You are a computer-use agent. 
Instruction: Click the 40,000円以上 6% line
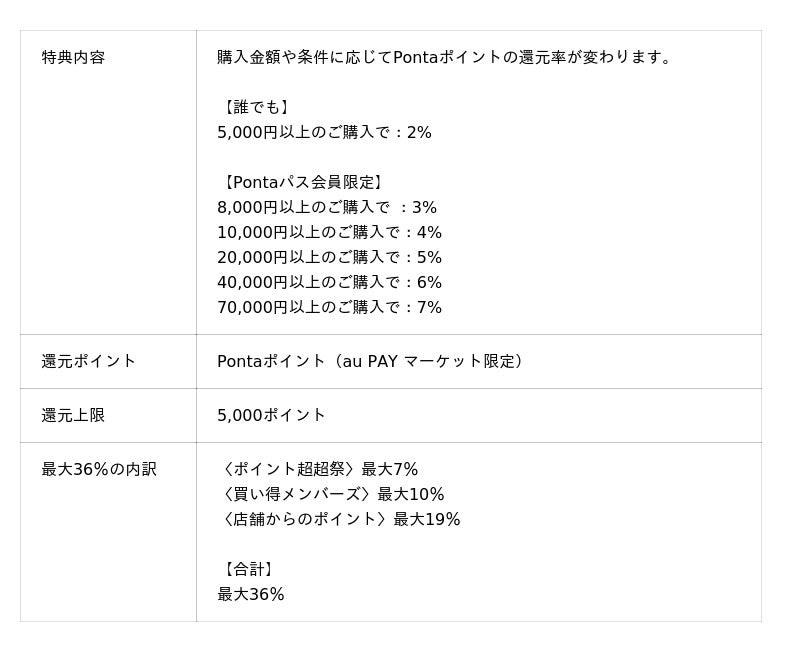click(330, 283)
